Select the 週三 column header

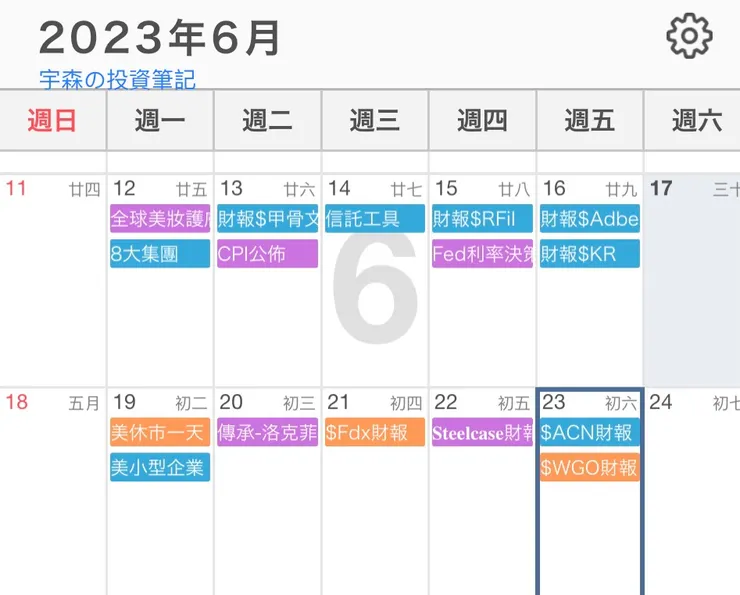(375, 120)
